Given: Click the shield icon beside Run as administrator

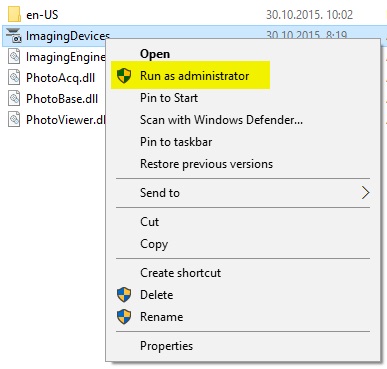Looking at the screenshot, I should point(124,76).
